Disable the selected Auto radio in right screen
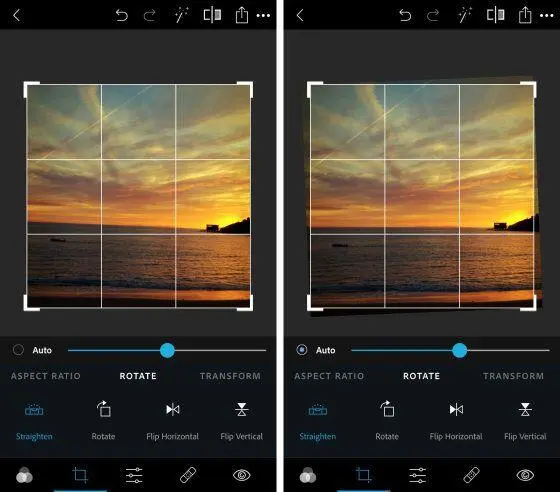Screen dimensions: 560x492 point(302,350)
